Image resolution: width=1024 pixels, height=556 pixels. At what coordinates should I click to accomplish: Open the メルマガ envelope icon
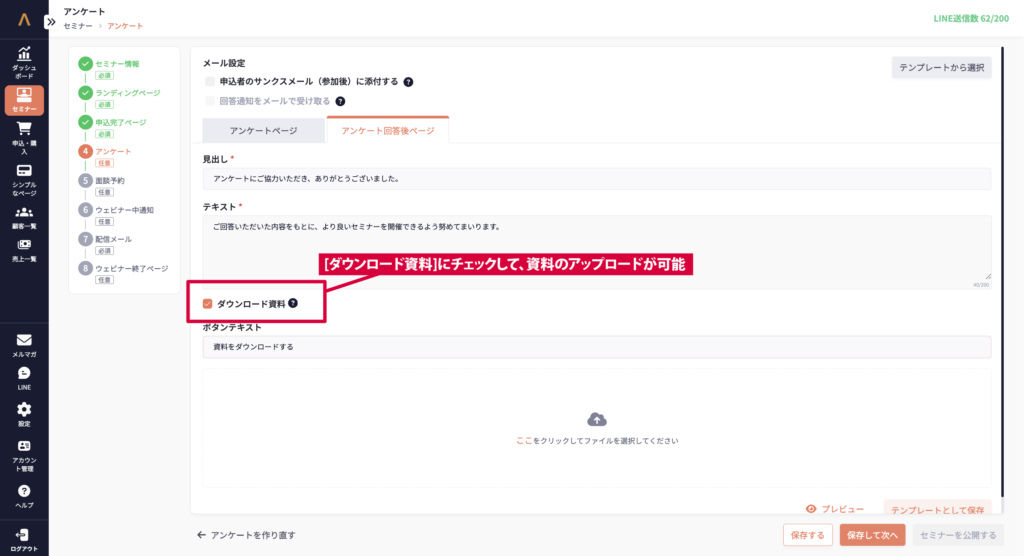[24, 340]
